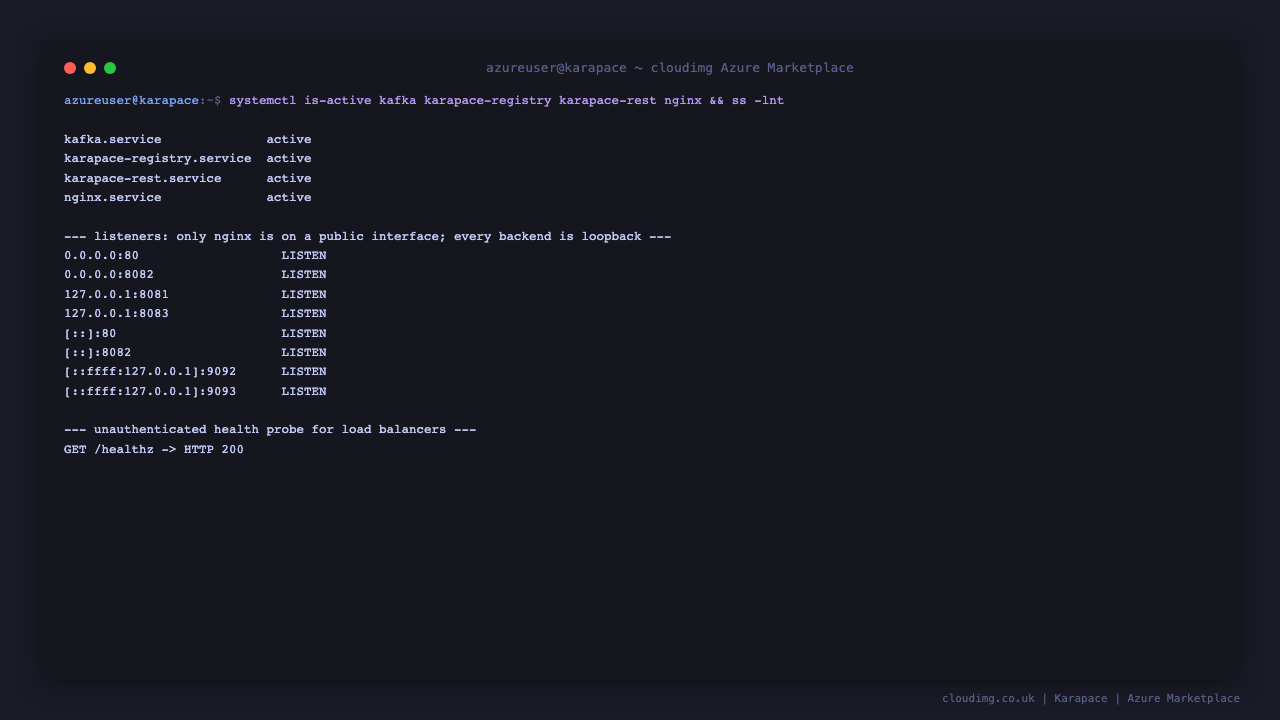Click the [::ffff:127.0.0.1]:9092 address

(150, 372)
